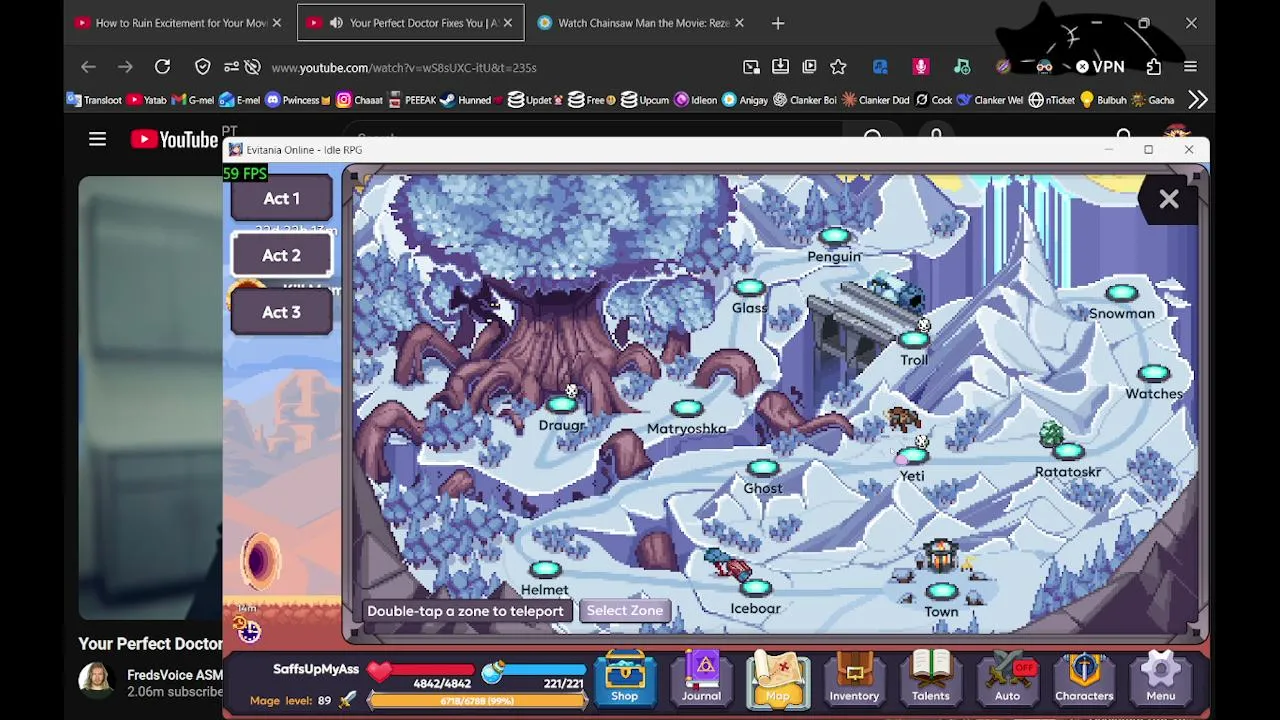
Task: Open the Transloot bookmark
Action: coord(94,100)
